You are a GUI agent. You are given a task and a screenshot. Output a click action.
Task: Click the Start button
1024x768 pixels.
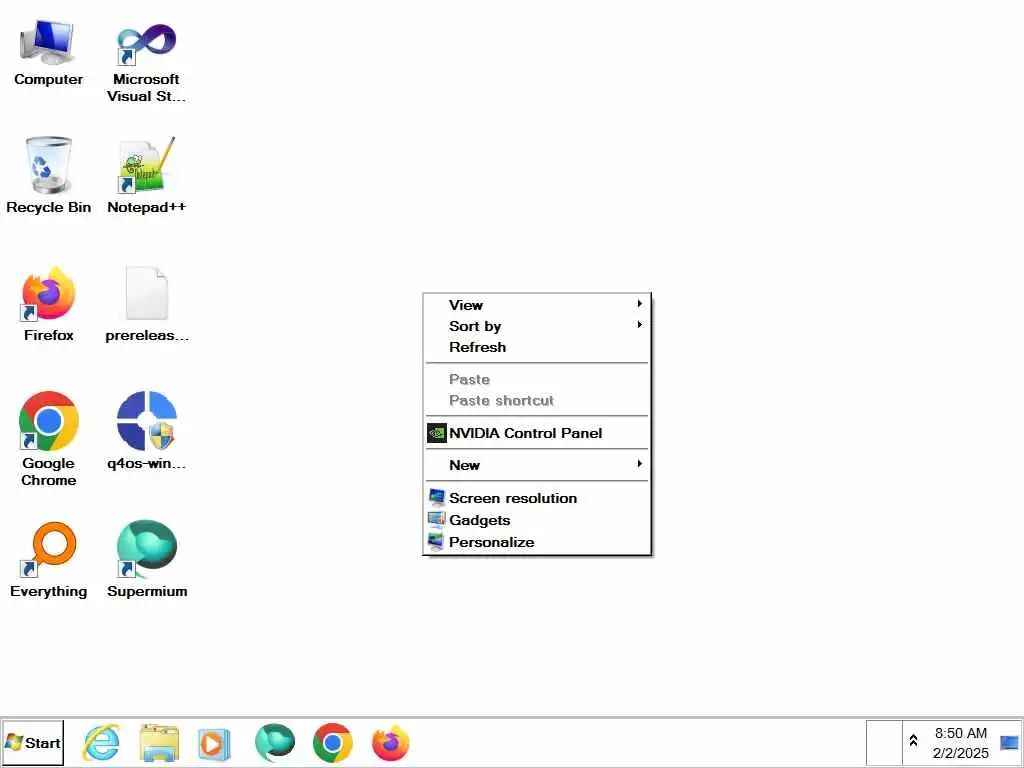click(33, 743)
